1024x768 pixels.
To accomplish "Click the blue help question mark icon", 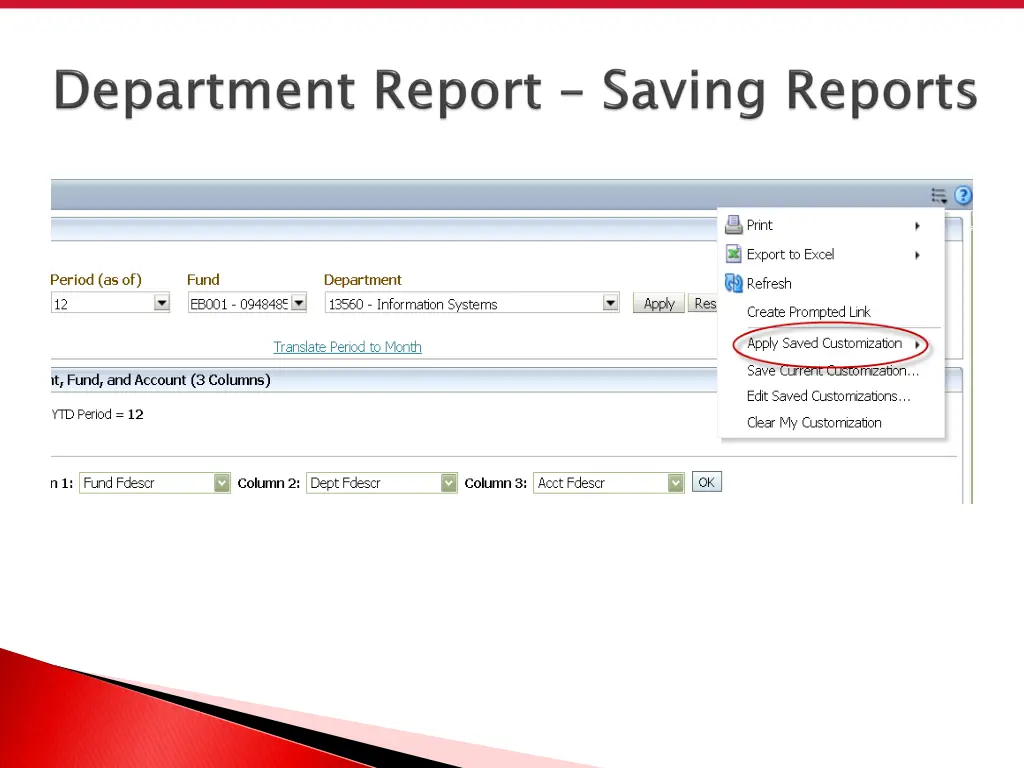I will coord(963,195).
